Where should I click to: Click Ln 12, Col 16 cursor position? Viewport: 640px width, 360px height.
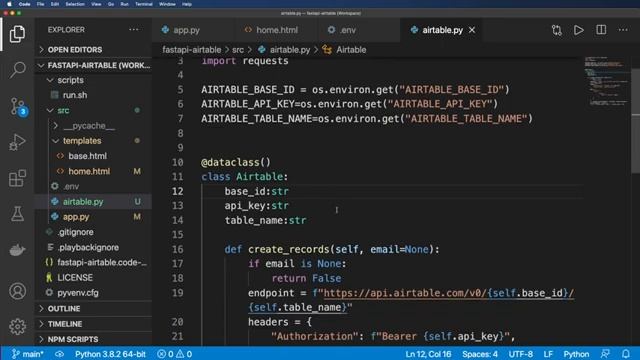pos(428,354)
